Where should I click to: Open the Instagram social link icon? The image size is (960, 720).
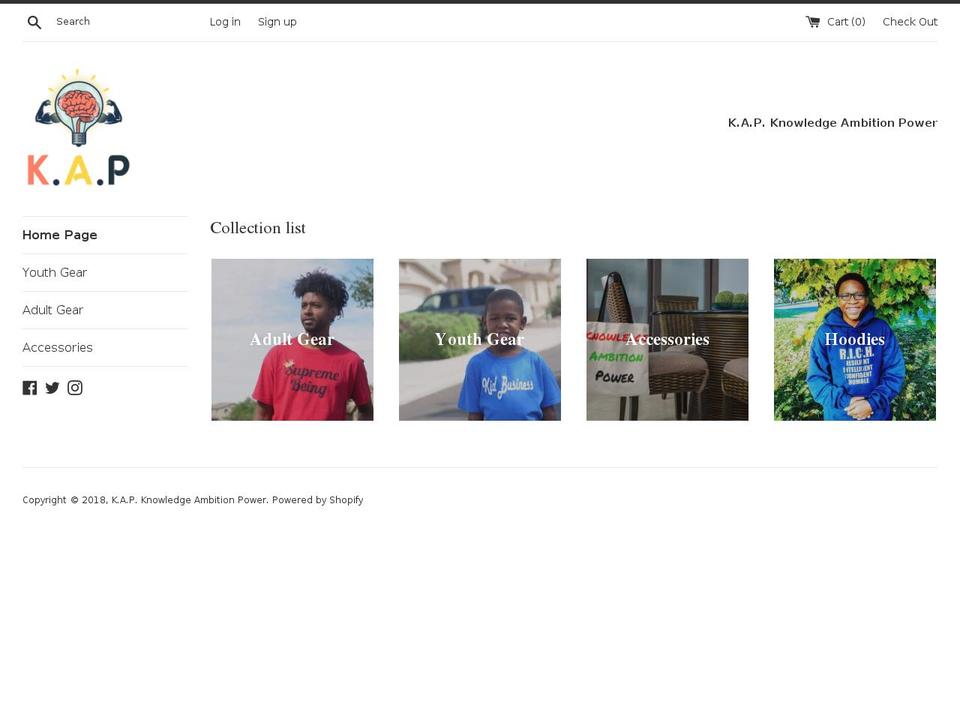tap(75, 388)
